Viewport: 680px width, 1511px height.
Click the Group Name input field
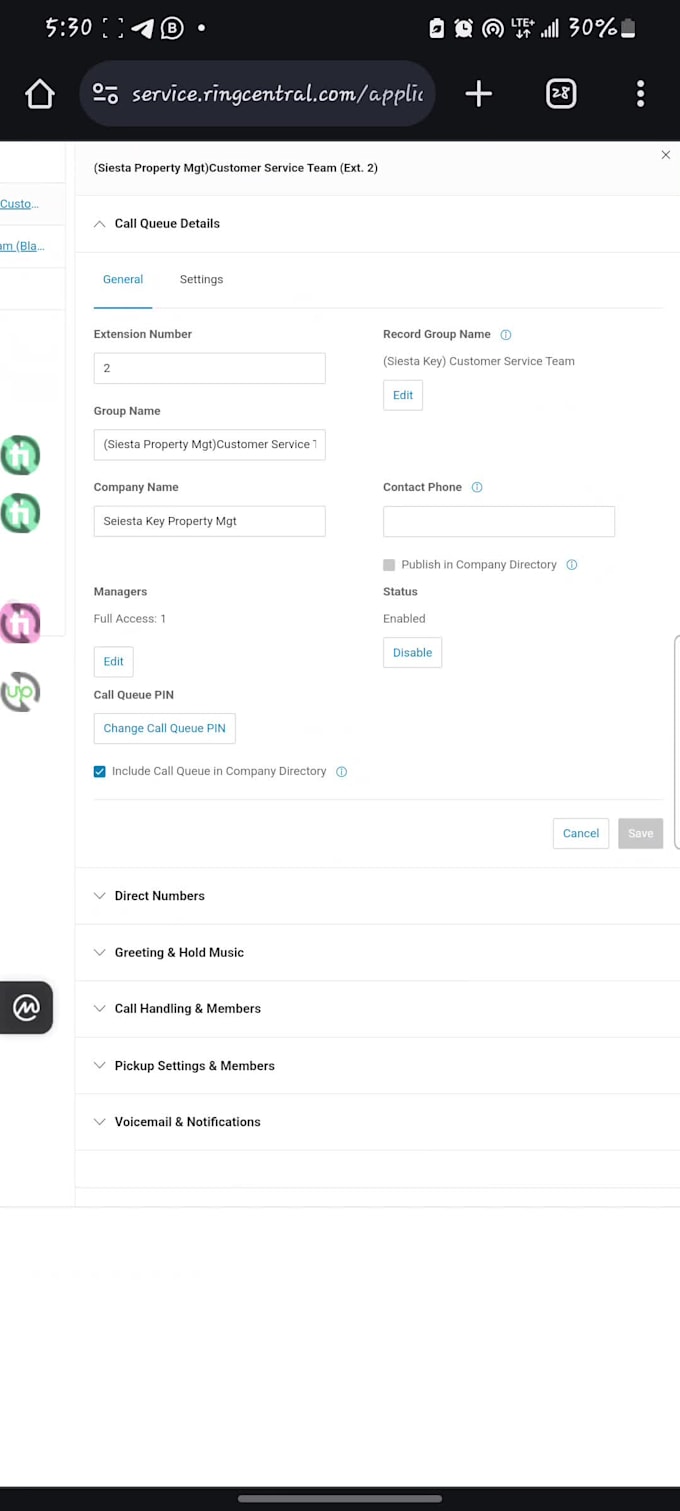210,445
